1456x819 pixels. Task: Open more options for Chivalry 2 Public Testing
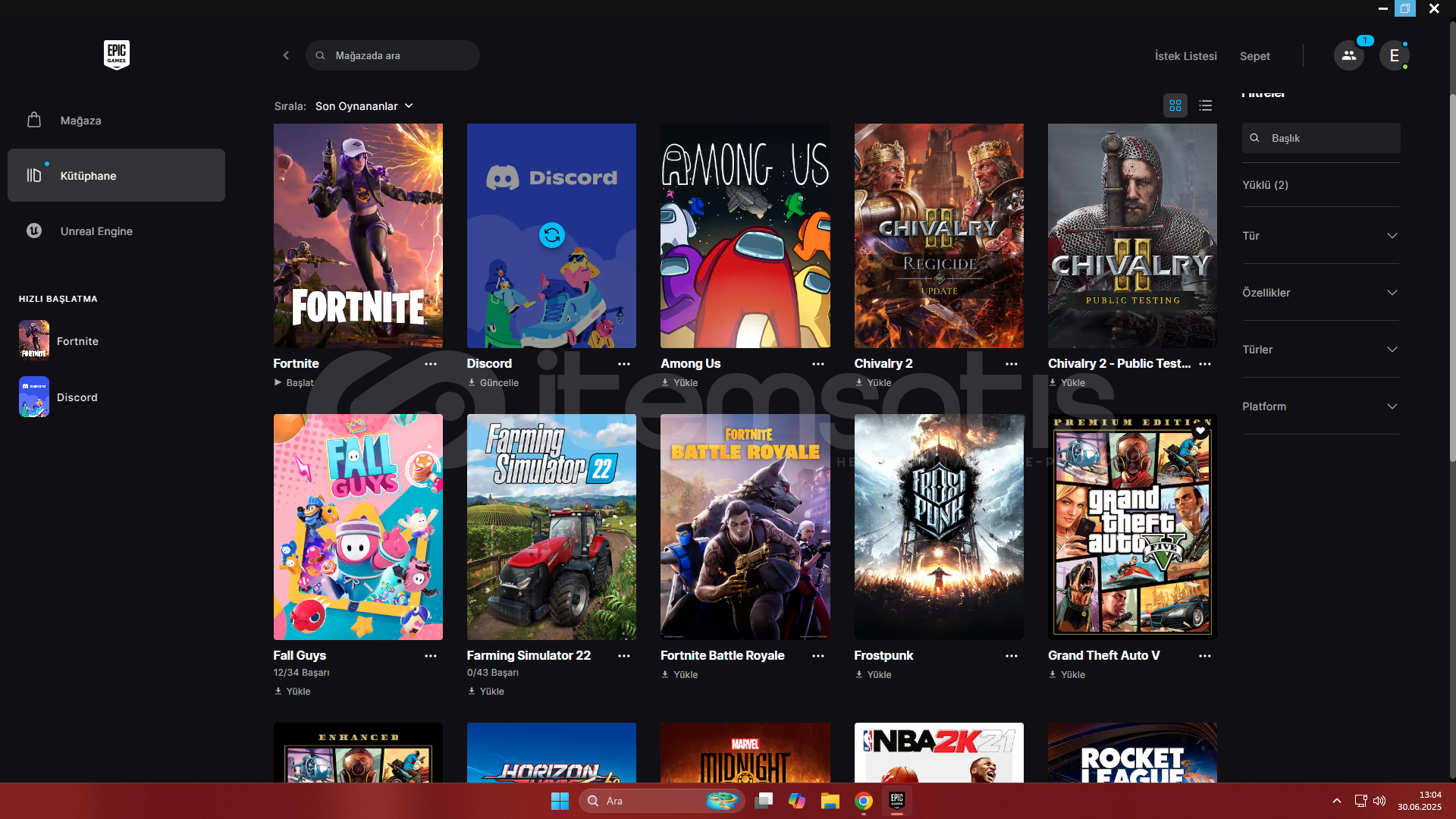pyautogui.click(x=1205, y=364)
